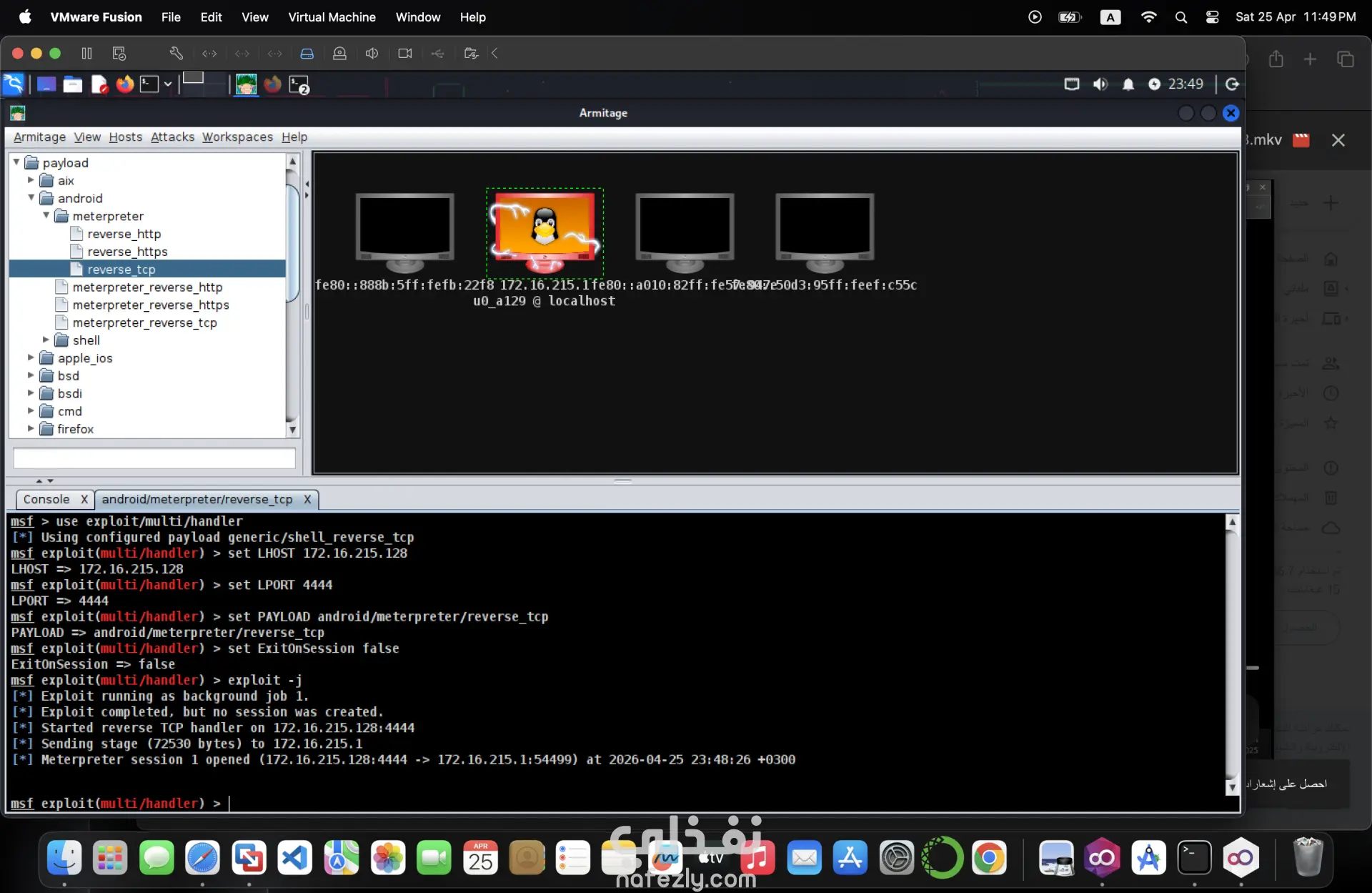Click the hard disk device icon

click(x=307, y=53)
